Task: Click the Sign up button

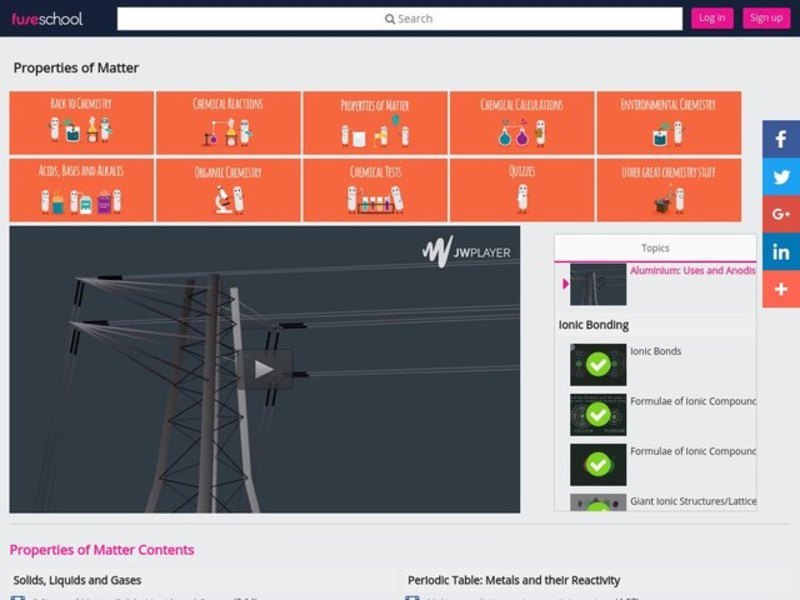Action: point(766,18)
